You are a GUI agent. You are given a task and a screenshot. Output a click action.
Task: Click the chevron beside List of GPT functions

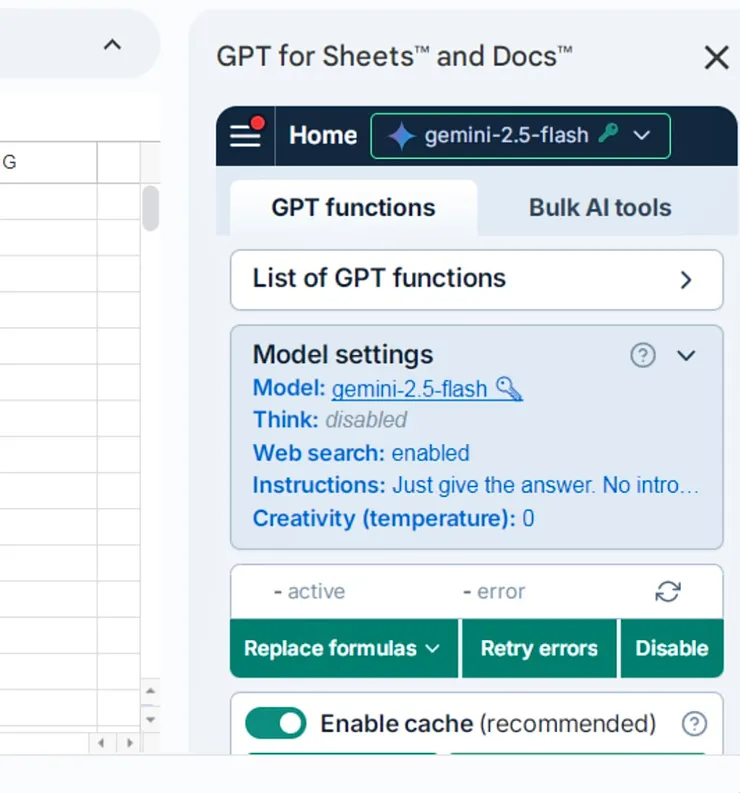tap(686, 280)
